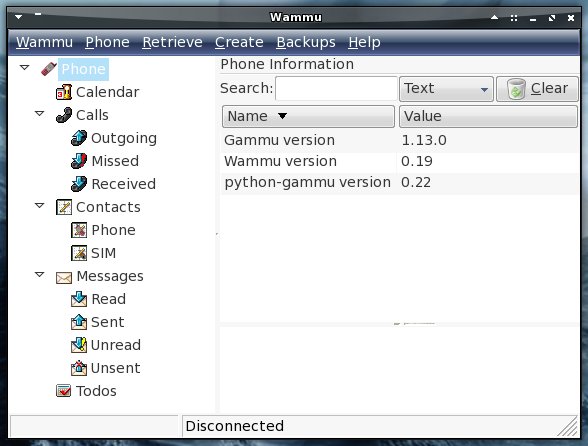Select the Gammu version row
The width and height of the screenshot is (588, 446).
tap(399, 140)
